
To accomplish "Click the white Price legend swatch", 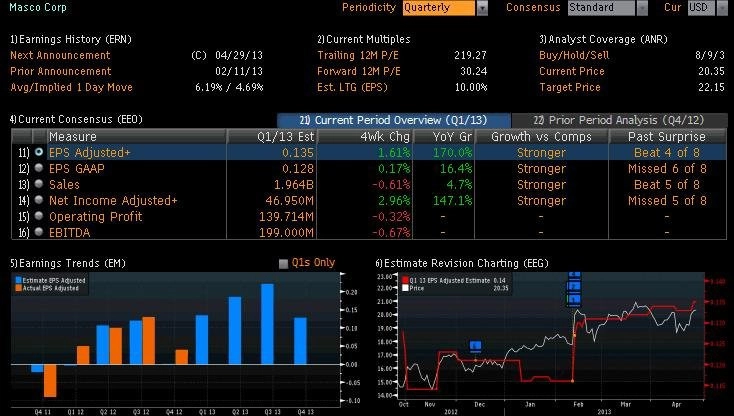I will tap(405, 288).
